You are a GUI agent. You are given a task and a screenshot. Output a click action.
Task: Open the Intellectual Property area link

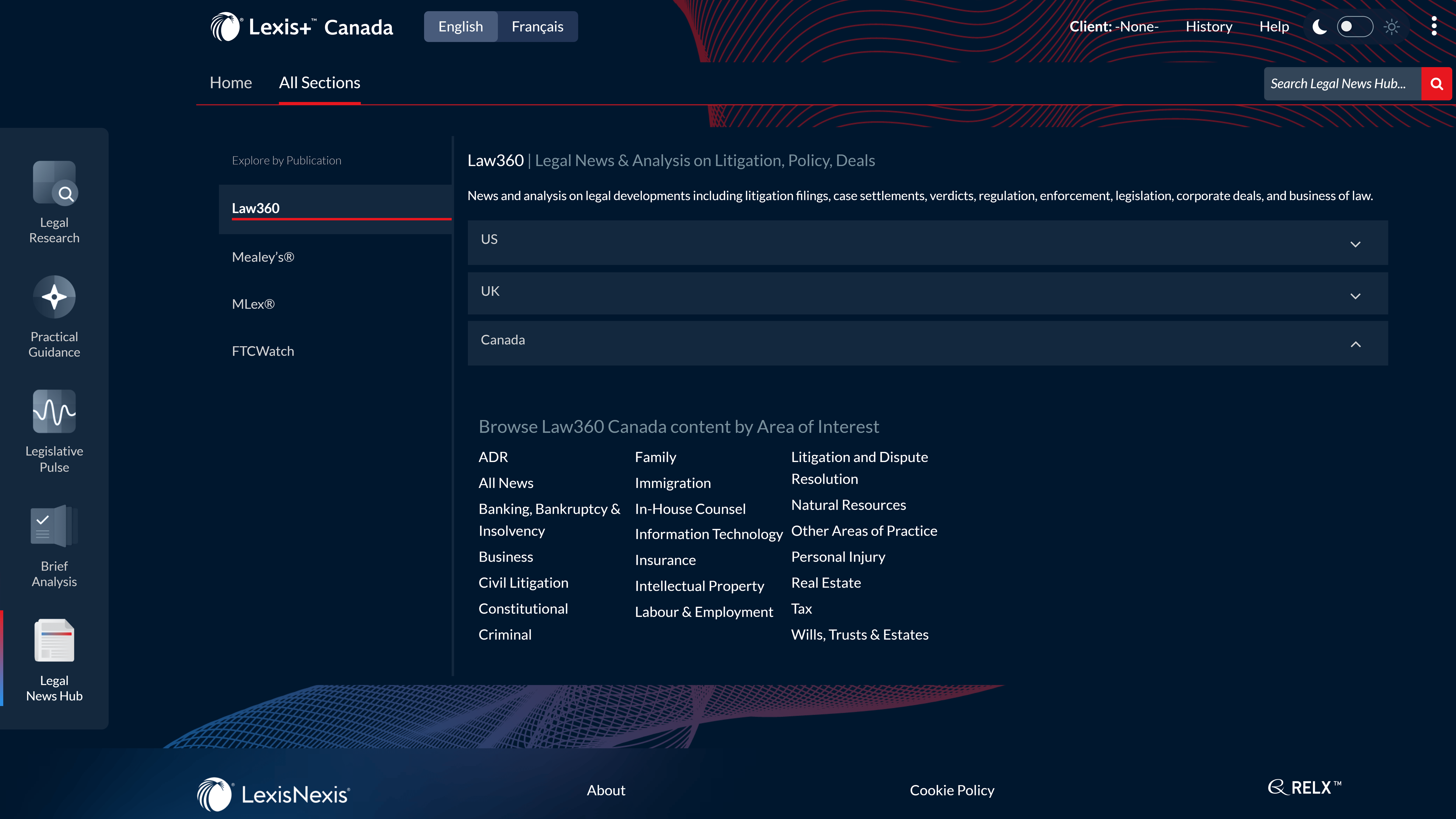[x=699, y=586]
